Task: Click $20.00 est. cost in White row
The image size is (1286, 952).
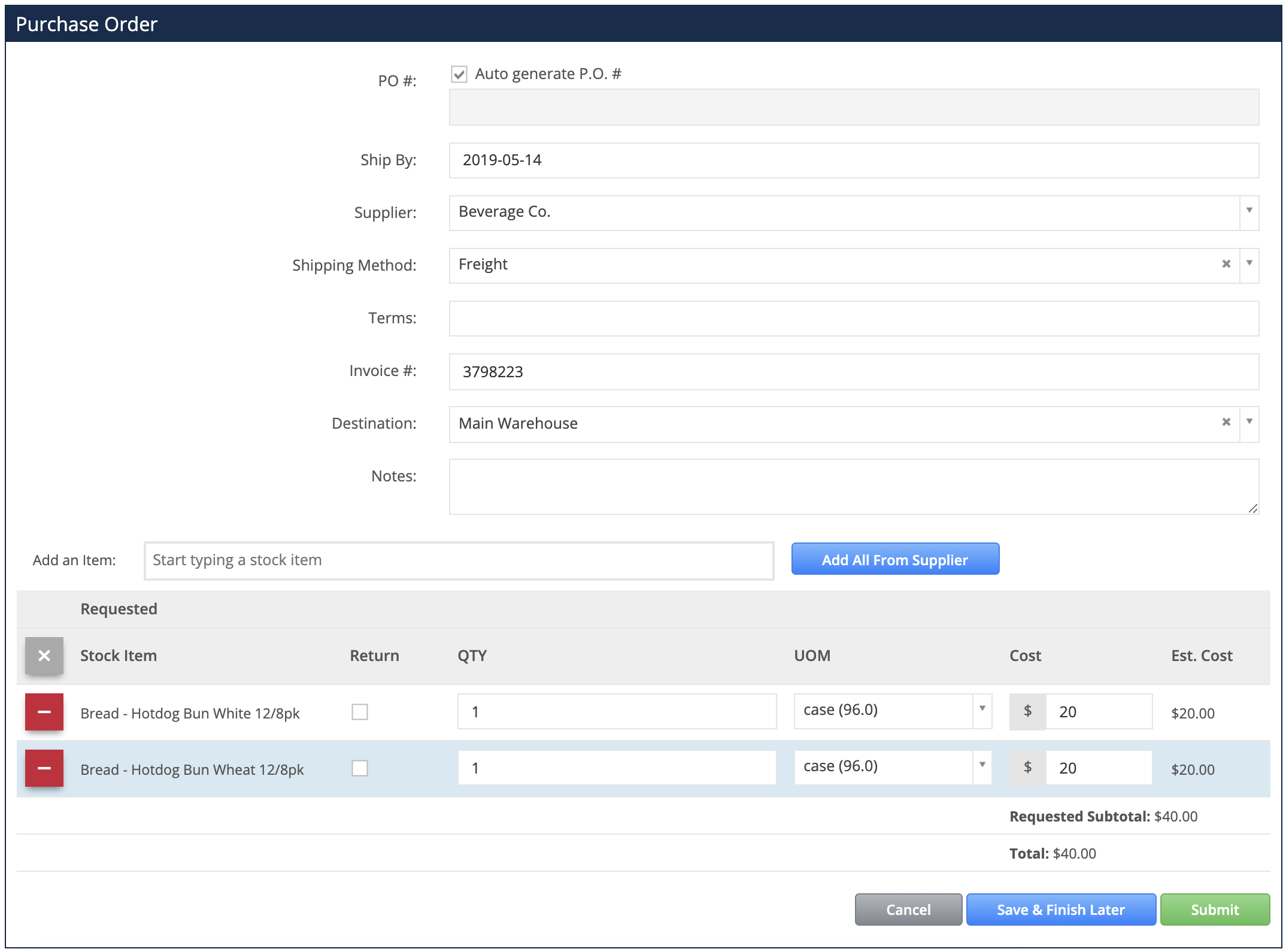Action: 1193,713
